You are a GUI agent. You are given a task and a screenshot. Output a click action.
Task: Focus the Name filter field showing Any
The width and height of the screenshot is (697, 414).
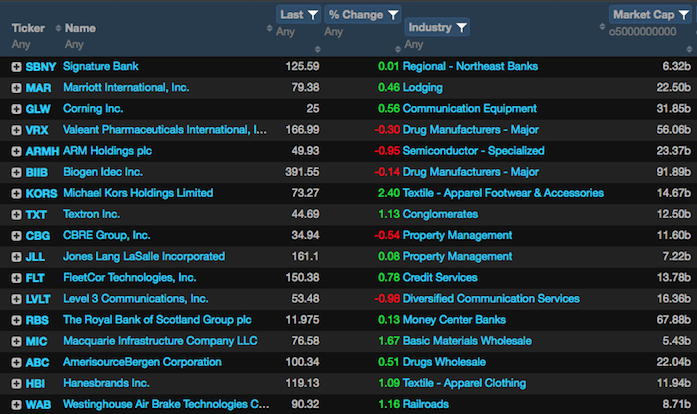point(74,44)
